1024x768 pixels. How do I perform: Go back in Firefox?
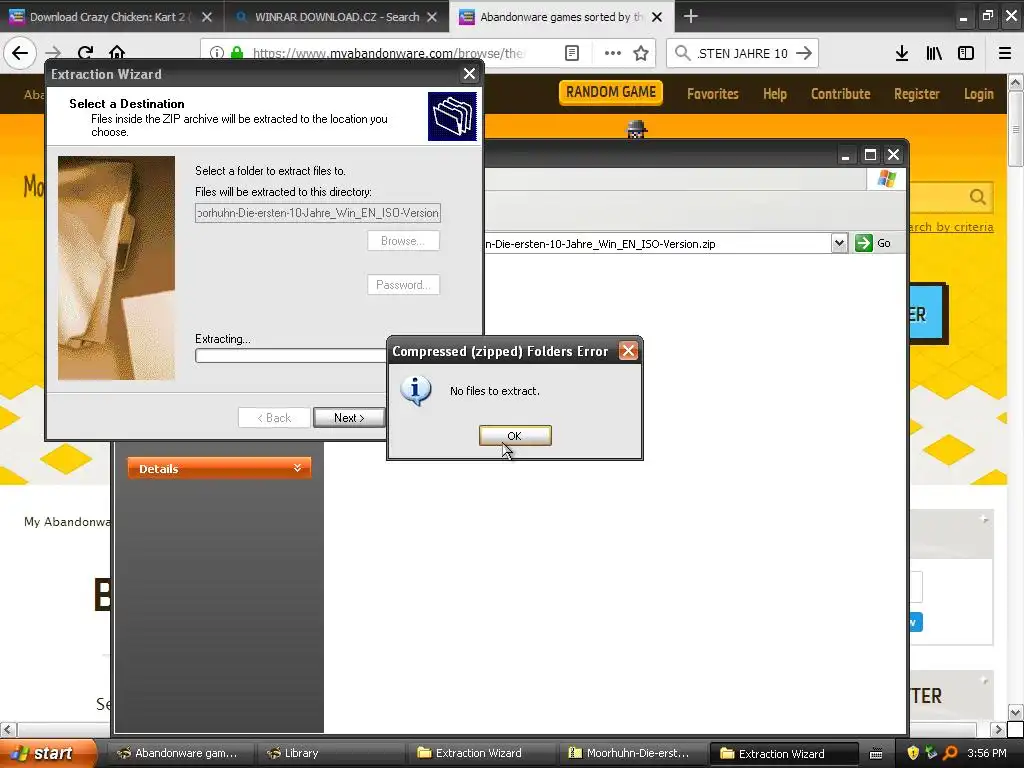20,53
